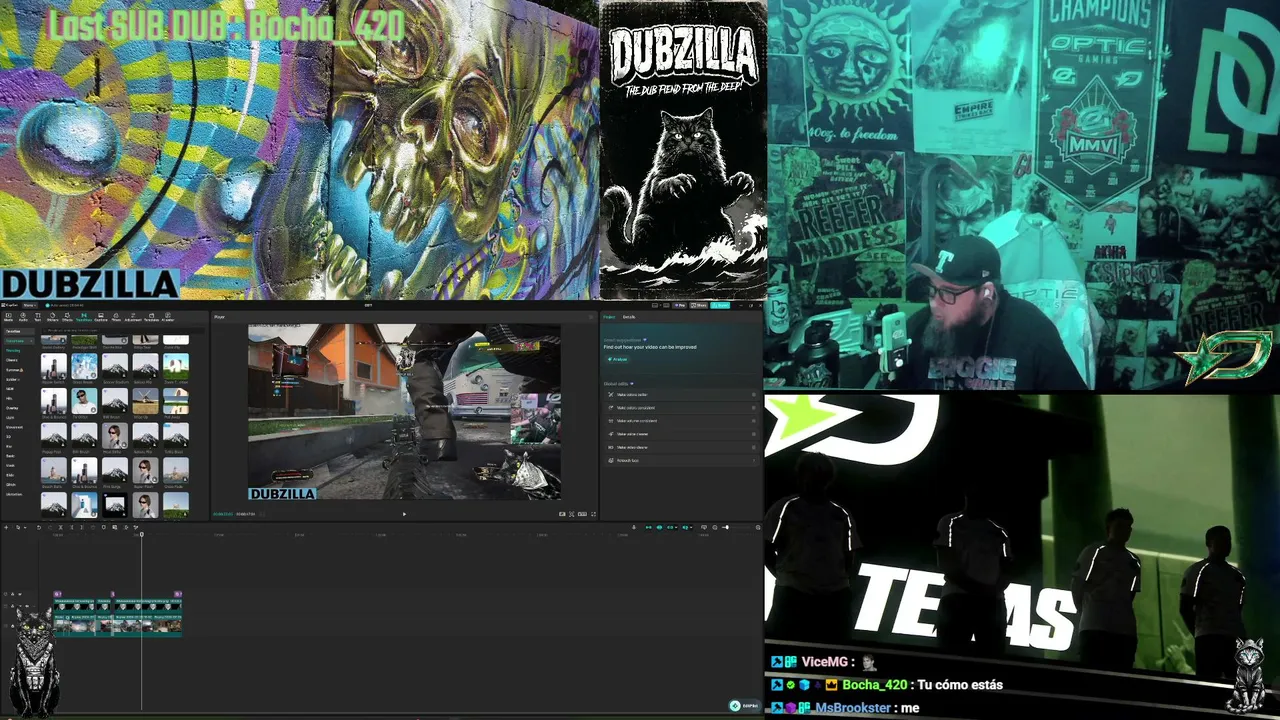This screenshot has width=1280, height=720.
Task: Toggle the Make voice clearer switch
Action: pos(753,434)
